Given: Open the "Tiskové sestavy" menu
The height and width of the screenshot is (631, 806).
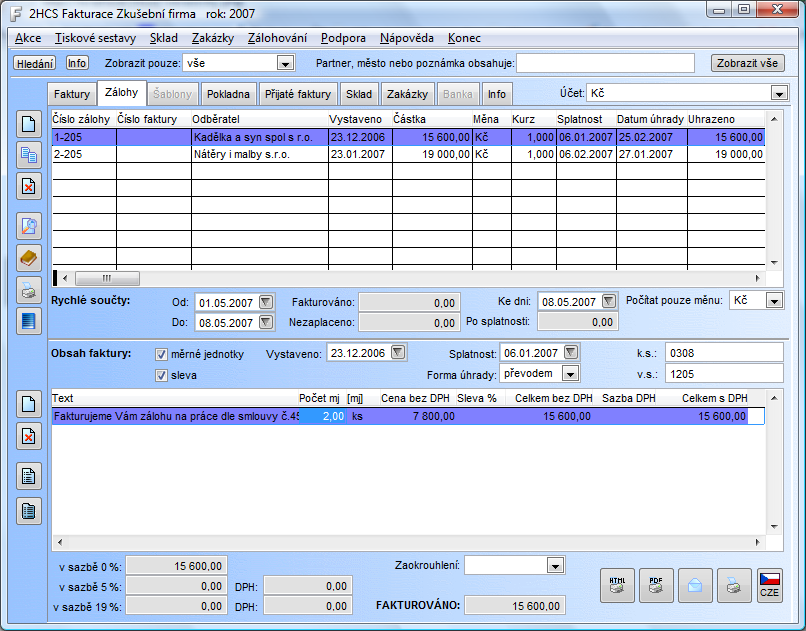Looking at the screenshot, I should pyautogui.click(x=97, y=38).
